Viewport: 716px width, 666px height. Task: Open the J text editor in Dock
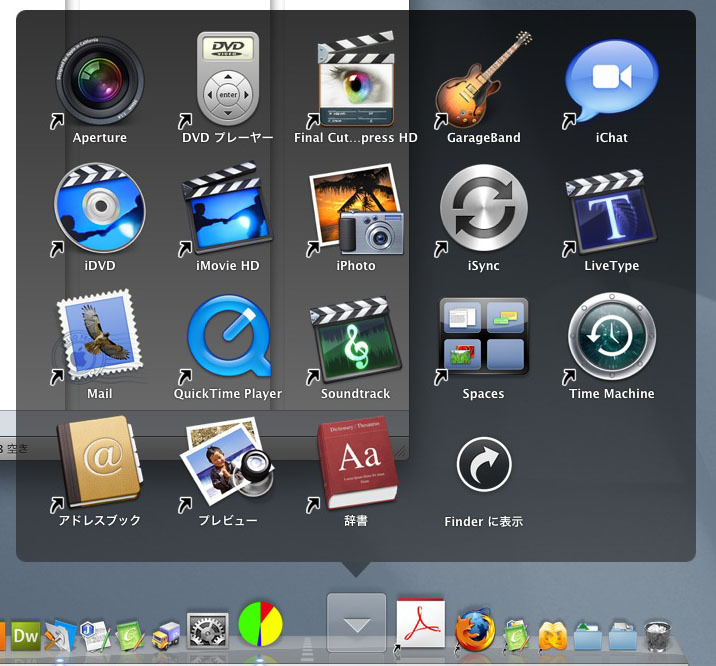pyautogui.click(x=95, y=635)
